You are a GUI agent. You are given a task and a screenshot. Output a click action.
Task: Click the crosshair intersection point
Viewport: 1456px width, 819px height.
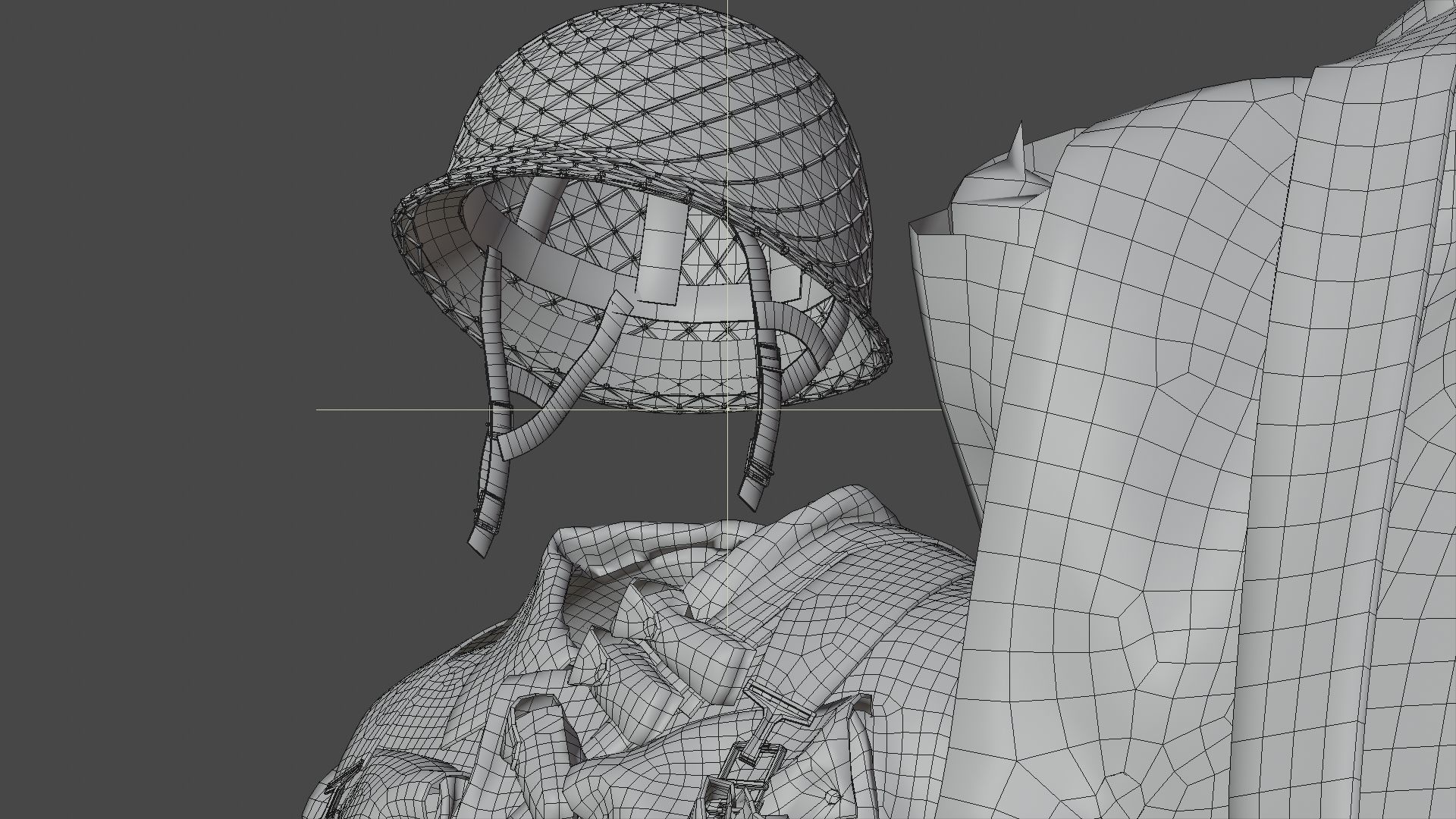coord(727,409)
